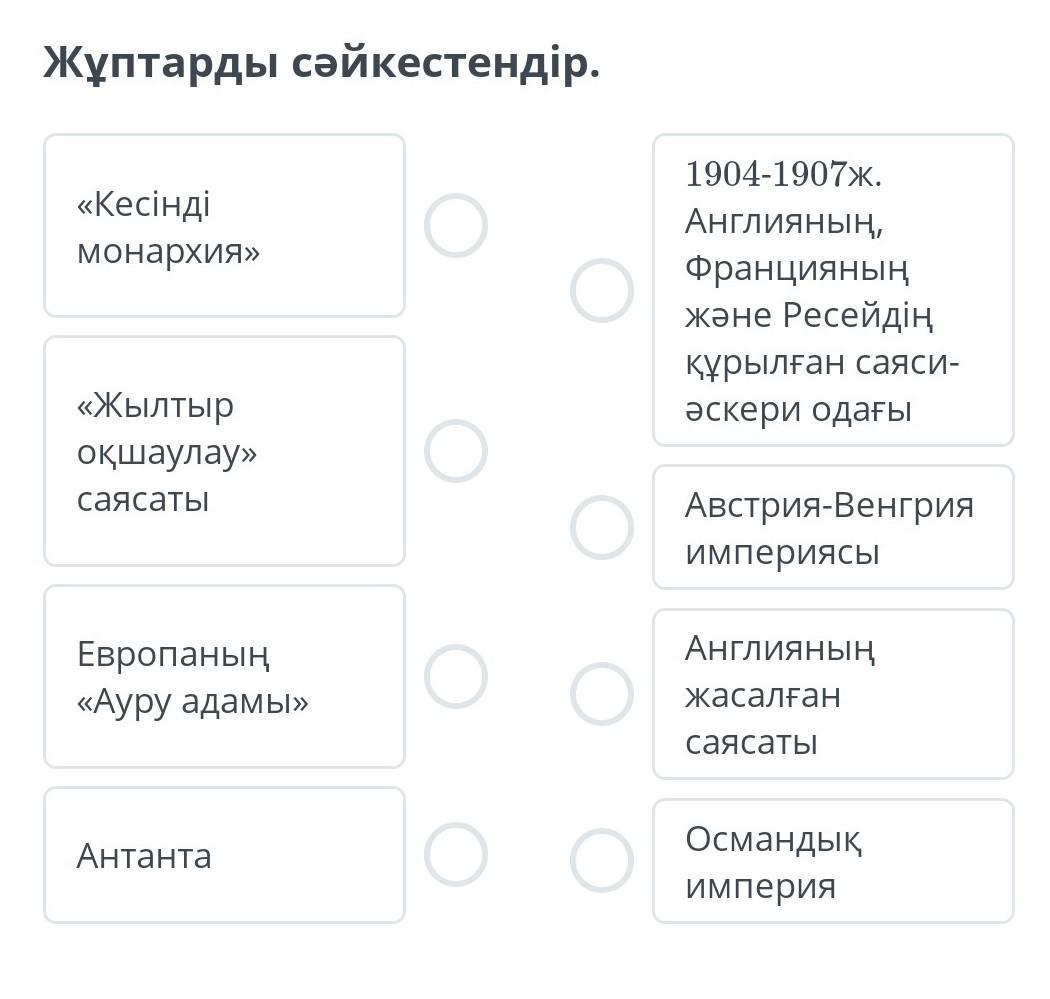Viewport: 1050px width, 999px height.
Task: Click the Австрия-Венгрия империясы answer card
Action: pos(833,527)
